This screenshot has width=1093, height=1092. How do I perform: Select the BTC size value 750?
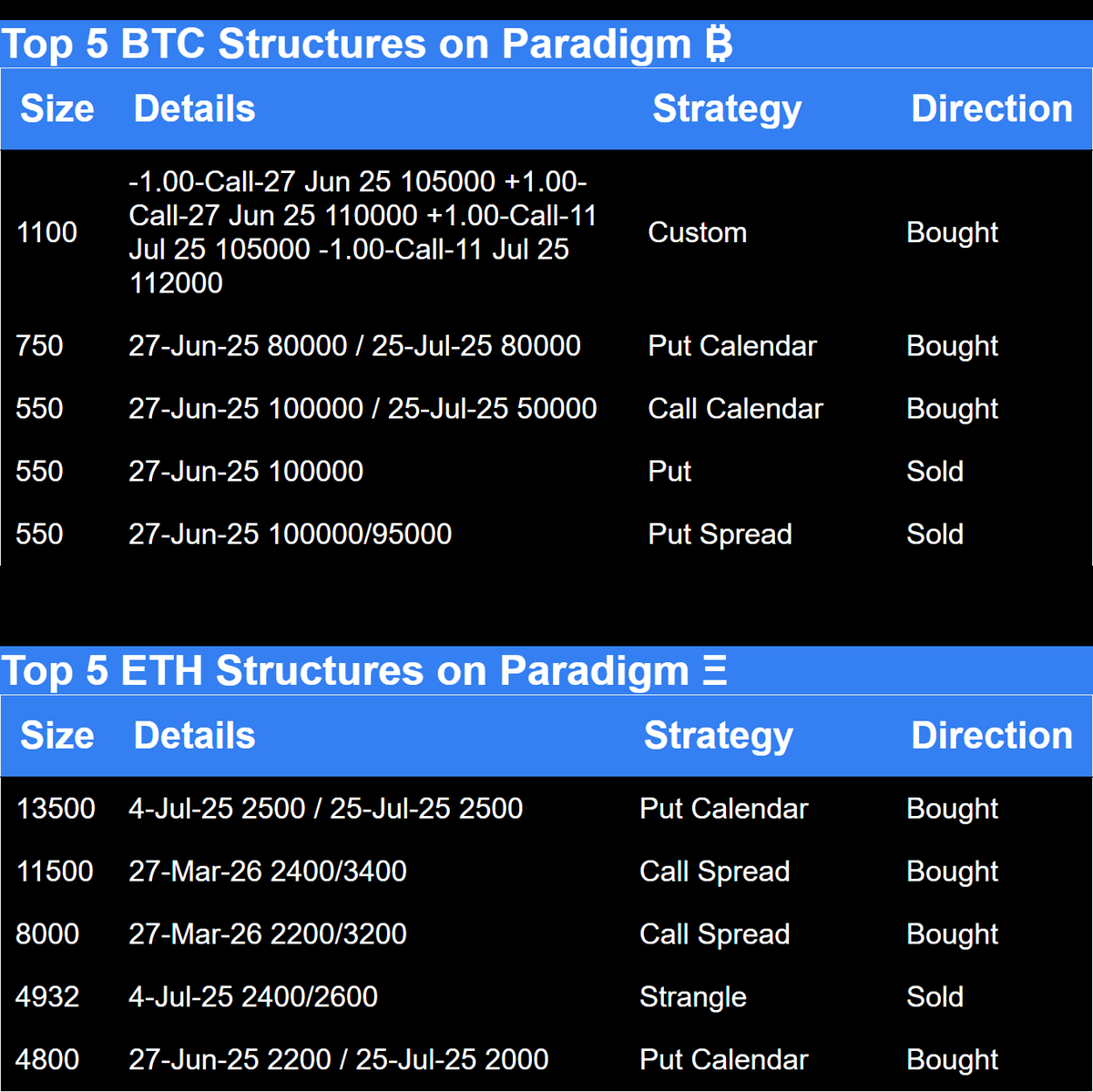pos(39,346)
